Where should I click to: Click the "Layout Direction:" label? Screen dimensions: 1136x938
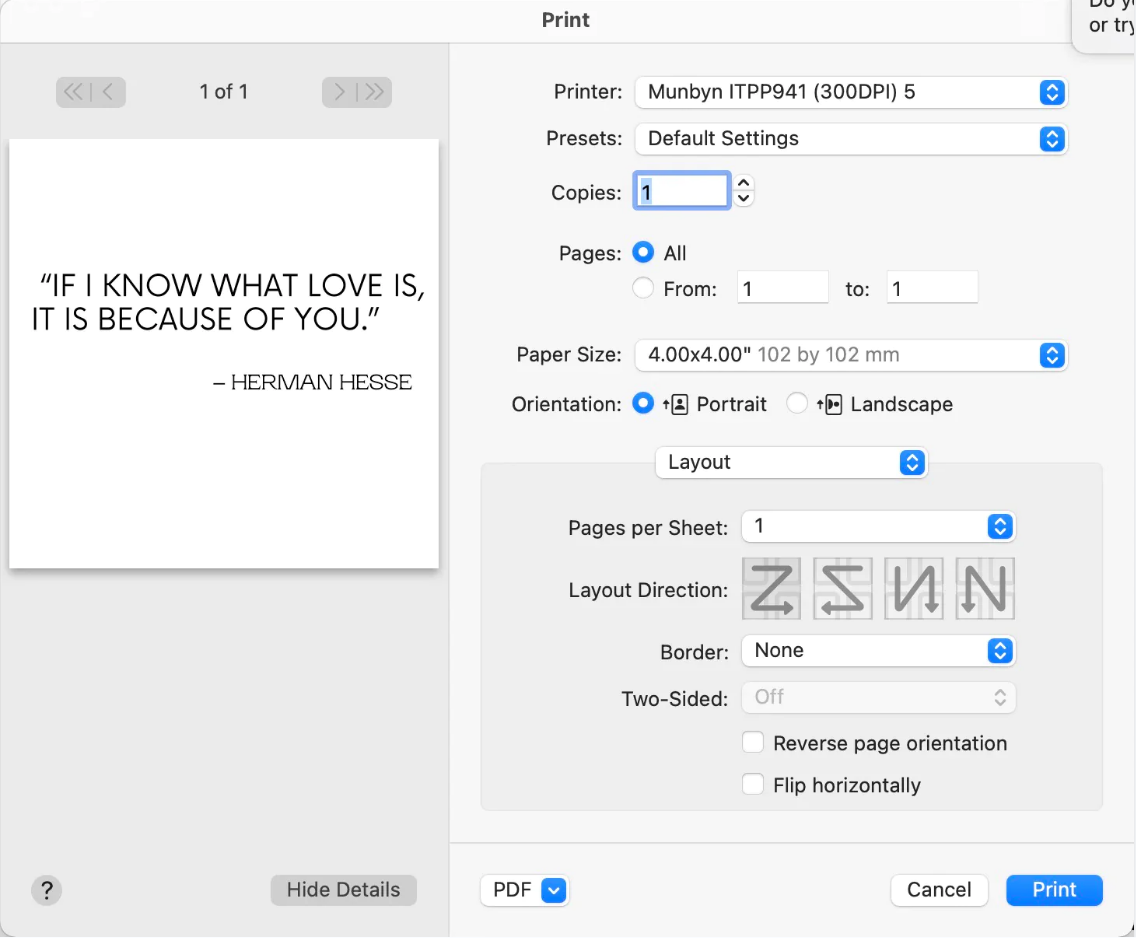click(648, 590)
